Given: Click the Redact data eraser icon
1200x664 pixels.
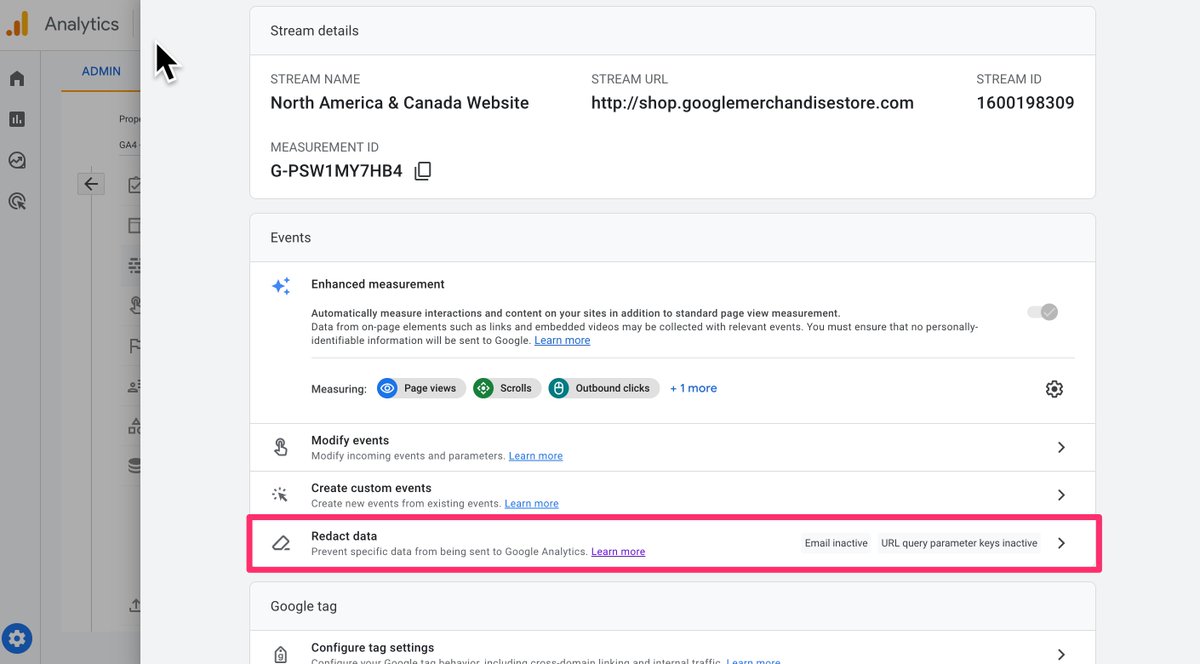Looking at the screenshot, I should click(281, 543).
